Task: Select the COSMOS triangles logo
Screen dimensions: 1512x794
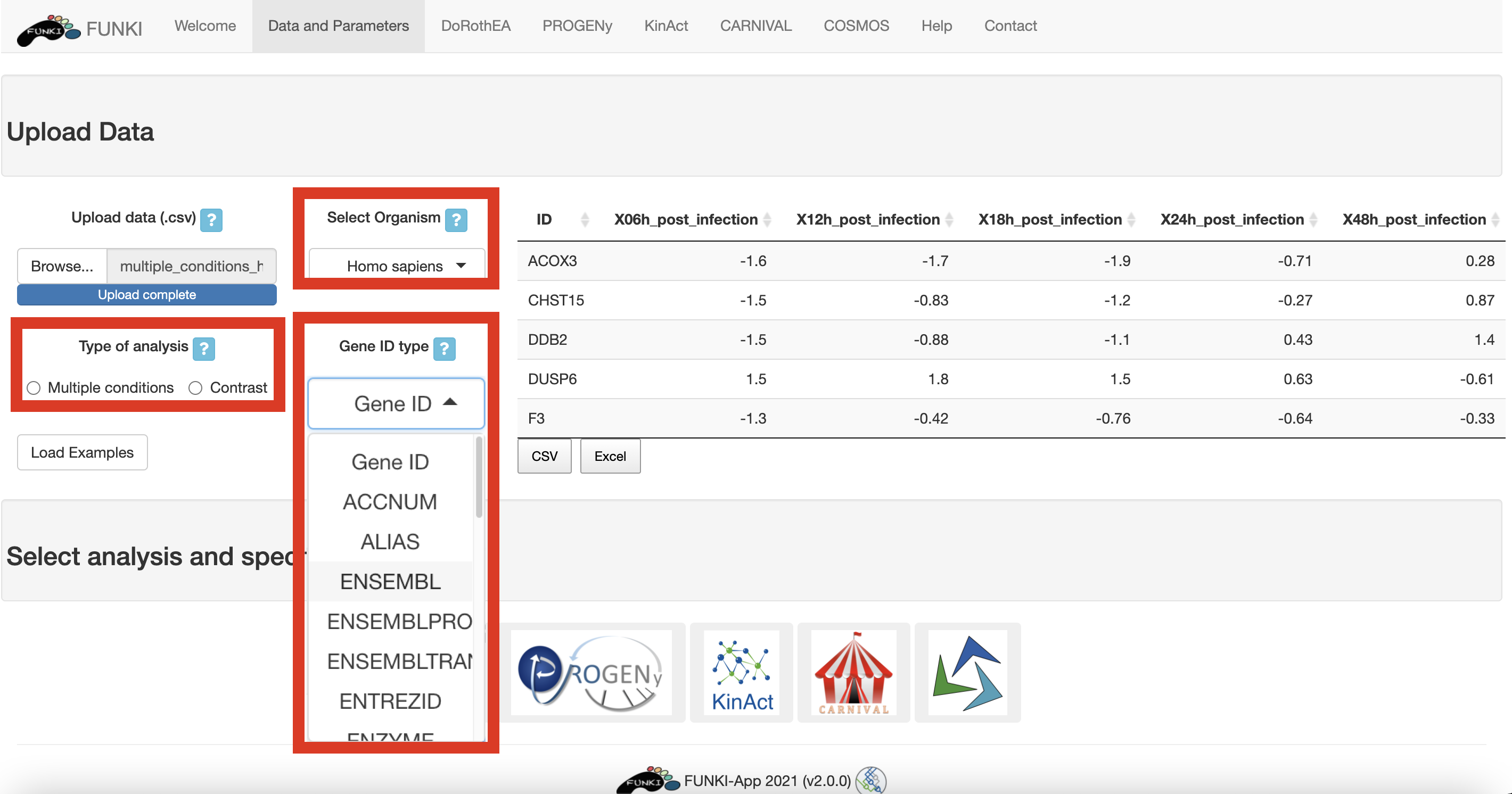Action: click(968, 673)
